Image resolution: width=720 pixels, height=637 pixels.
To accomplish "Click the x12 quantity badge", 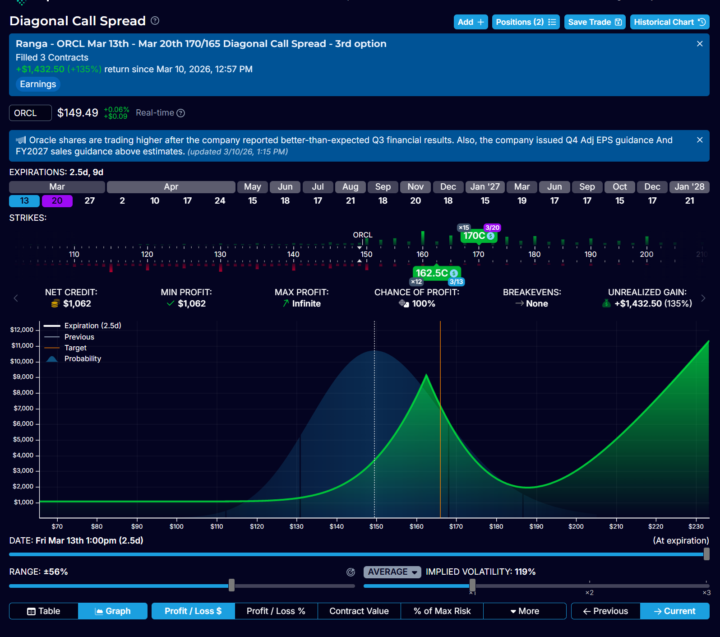I will click(416, 282).
